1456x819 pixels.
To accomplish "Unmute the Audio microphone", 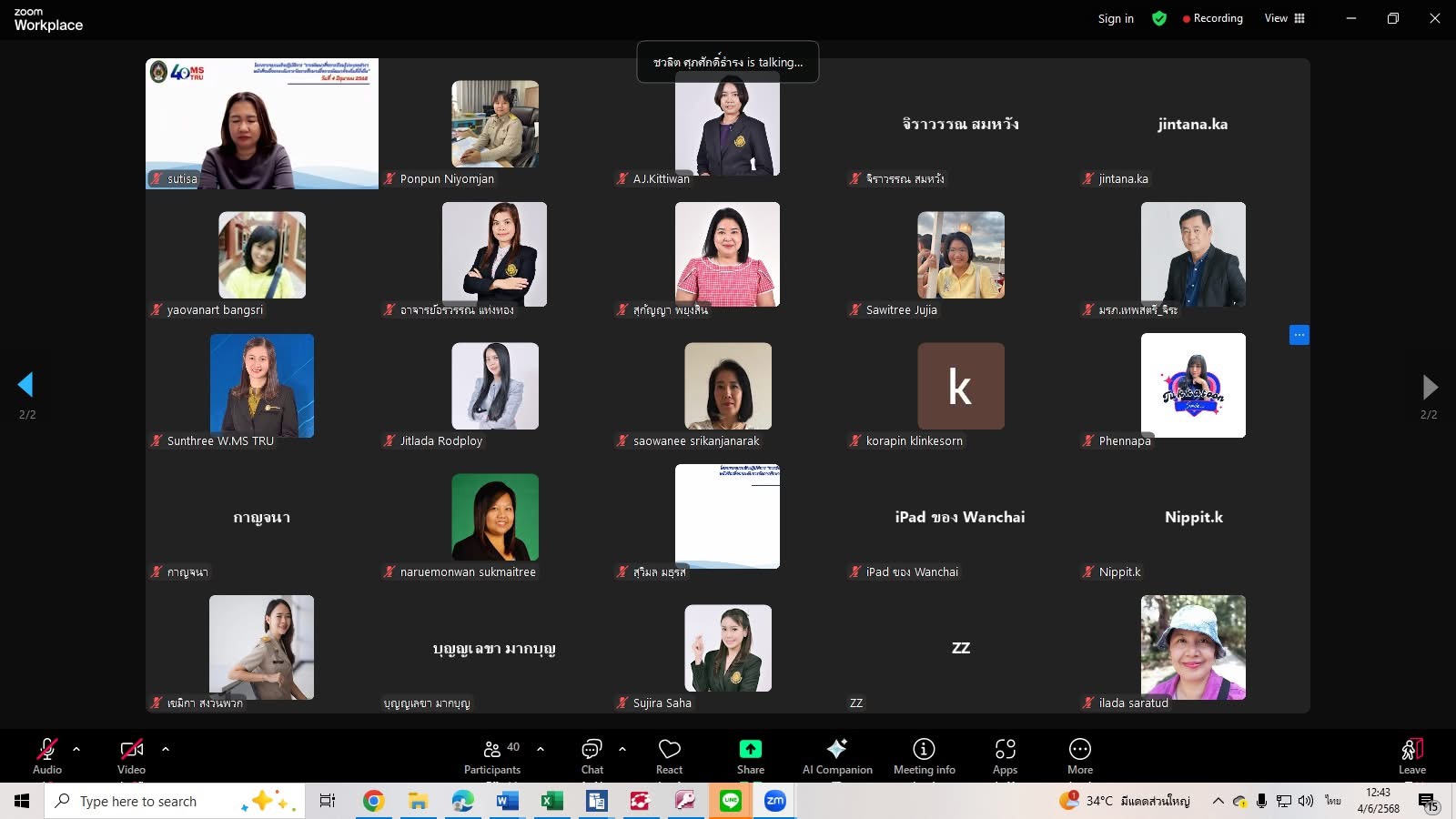I will pos(47,755).
